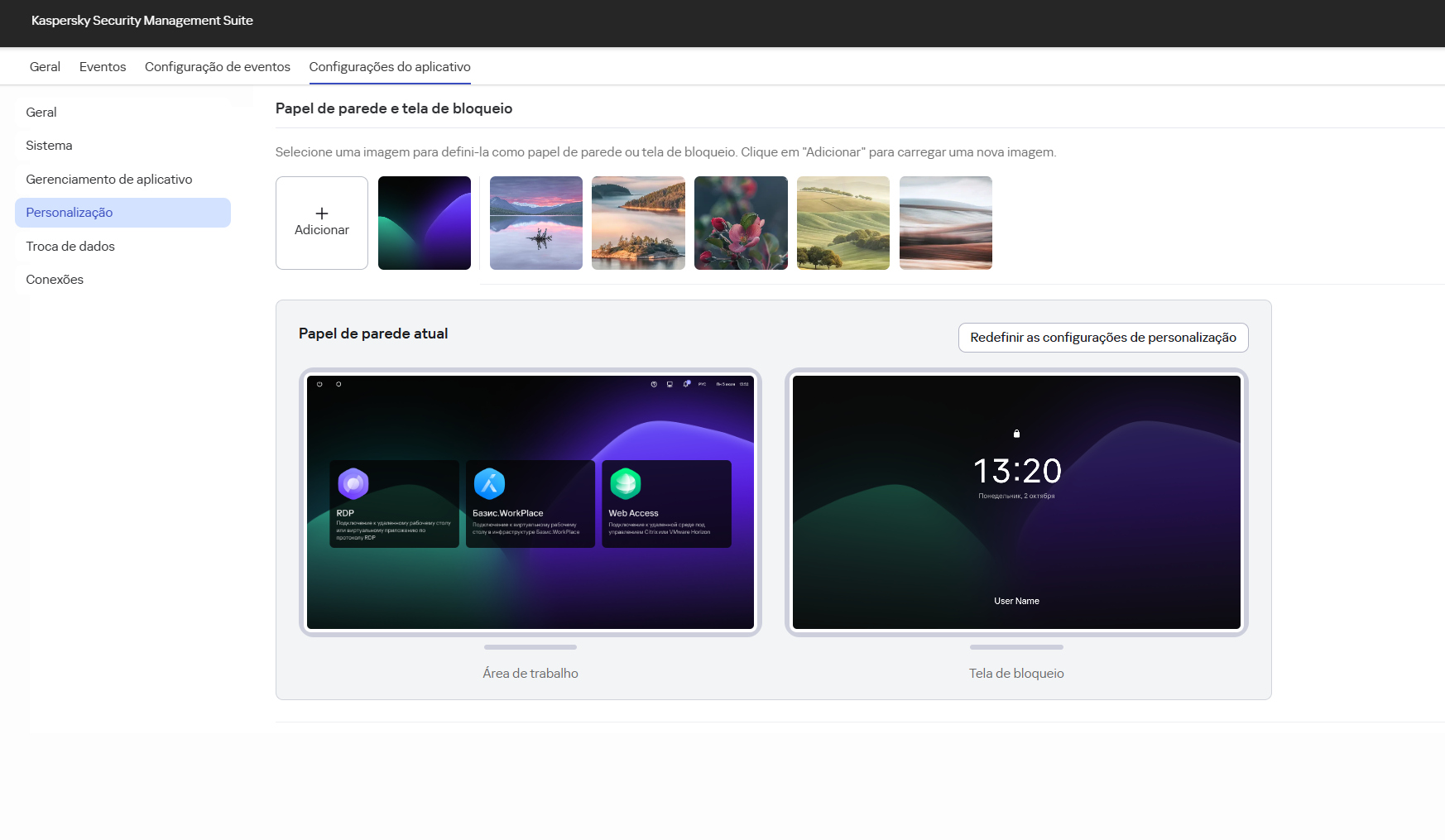Screen dimensions: 1445x840
Task: Click the RDP tile icon in the desktop preview
Action: pos(353,482)
